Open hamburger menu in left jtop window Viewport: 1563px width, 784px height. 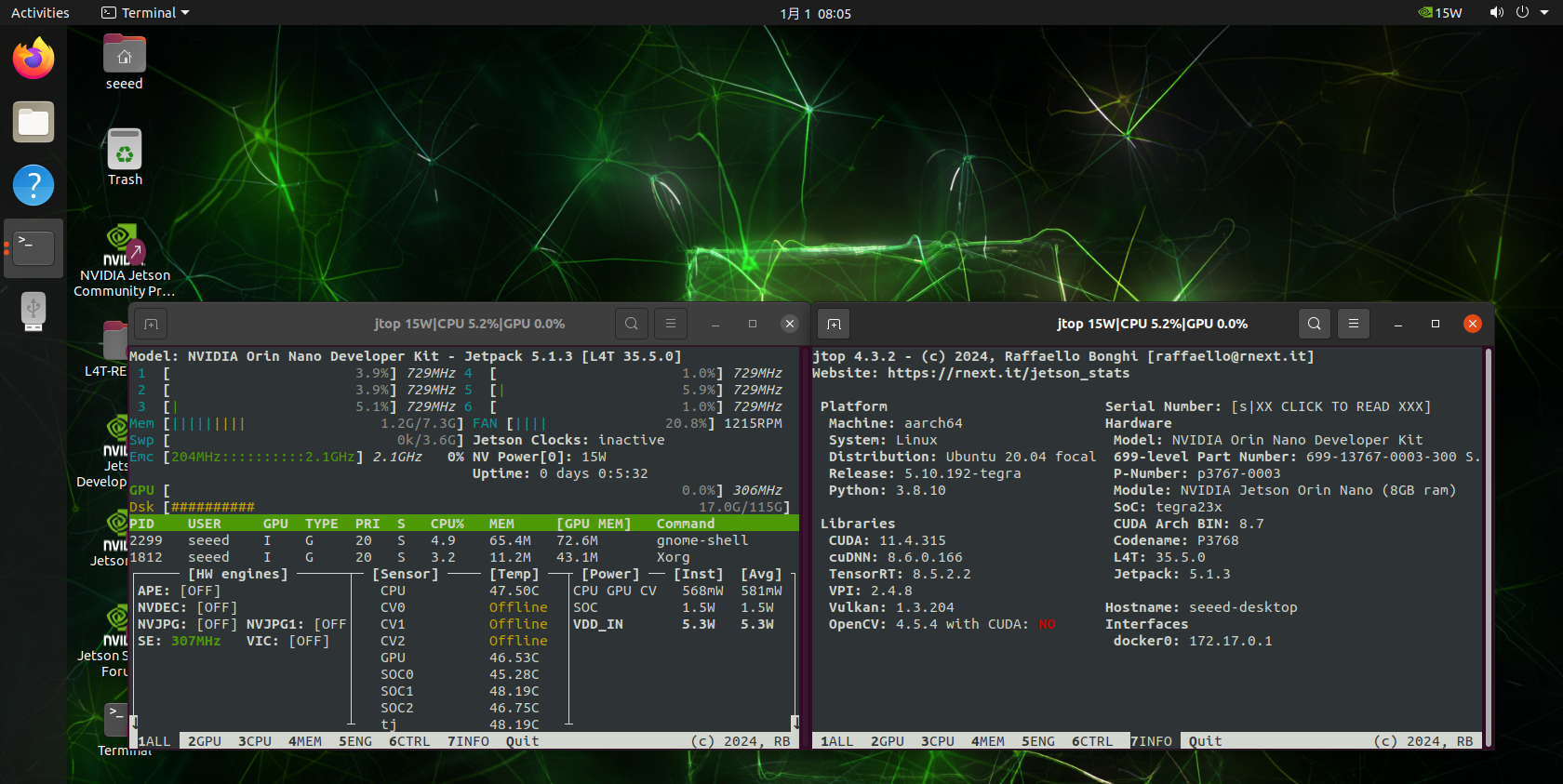[x=671, y=324]
